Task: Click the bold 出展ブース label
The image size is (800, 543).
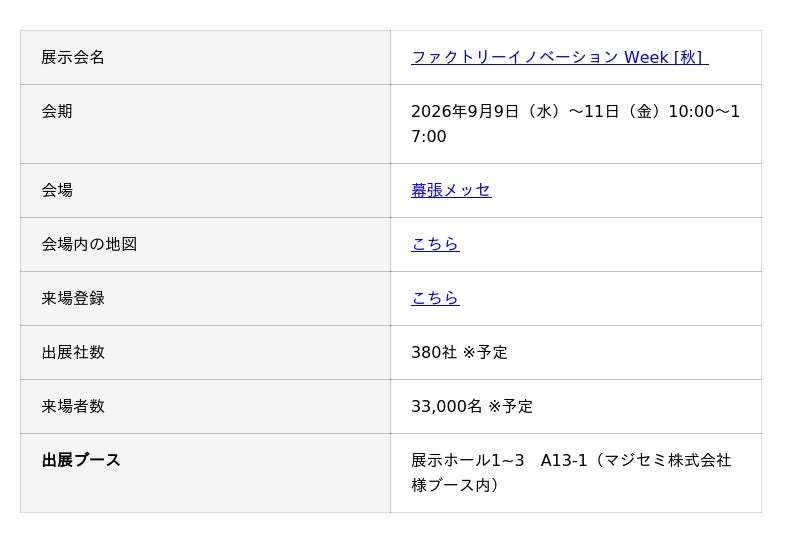Action: click(81, 460)
